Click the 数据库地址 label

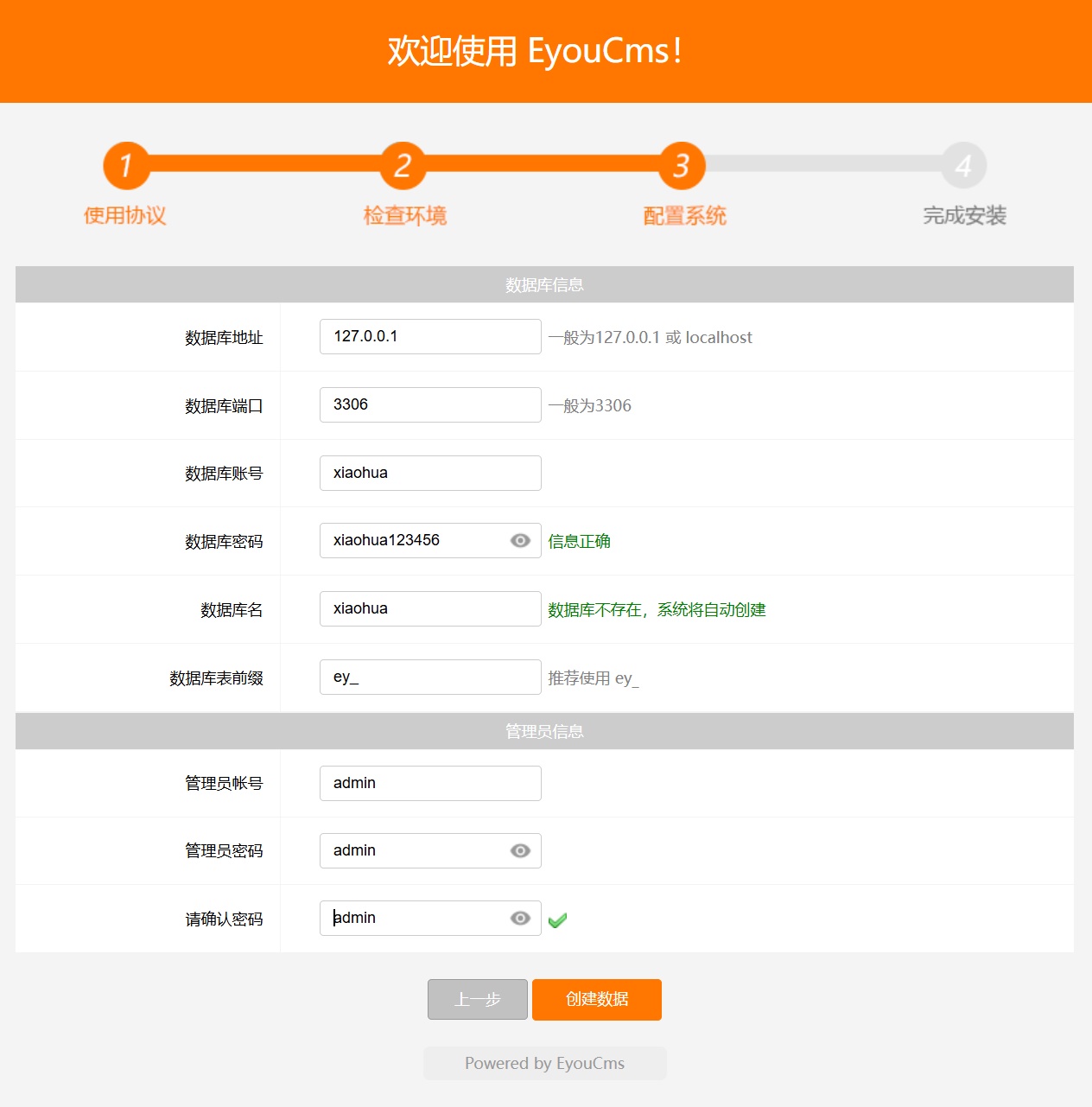[224, 338]
